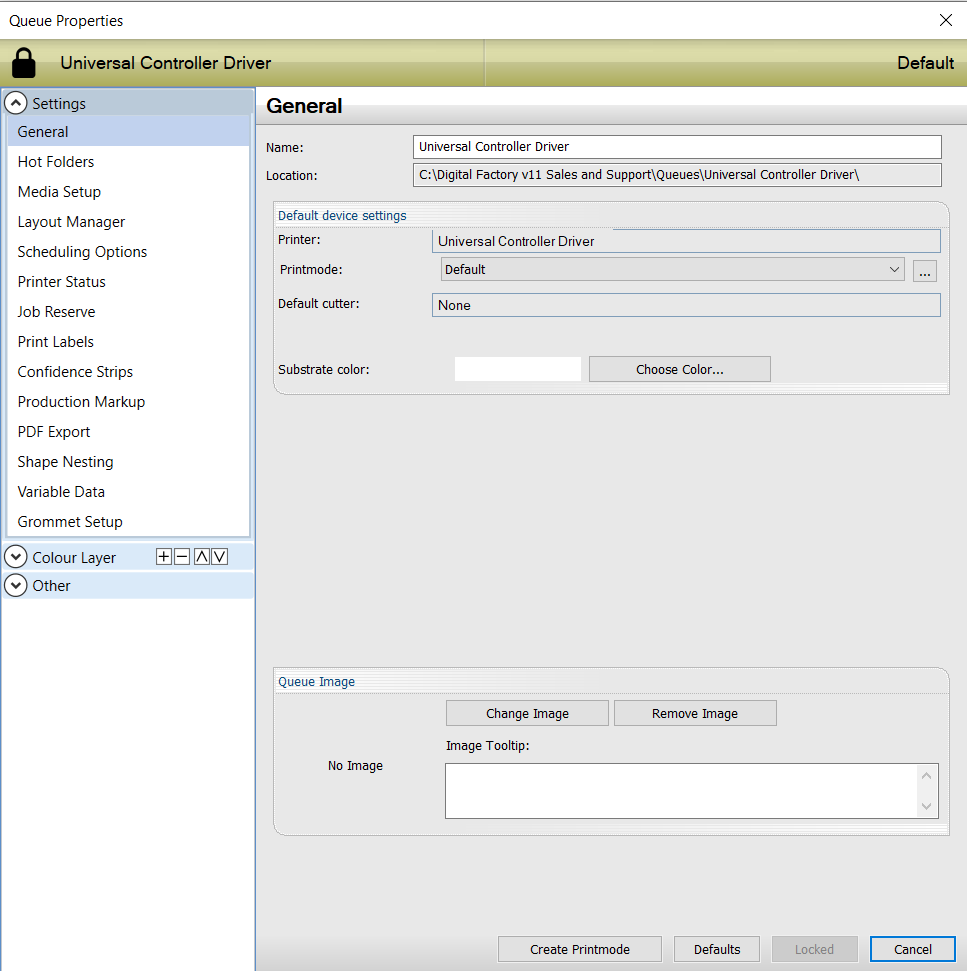The height and width of the screenshot is (971, 967).
Task: Click into the Name text field
Action: [677, 147]
